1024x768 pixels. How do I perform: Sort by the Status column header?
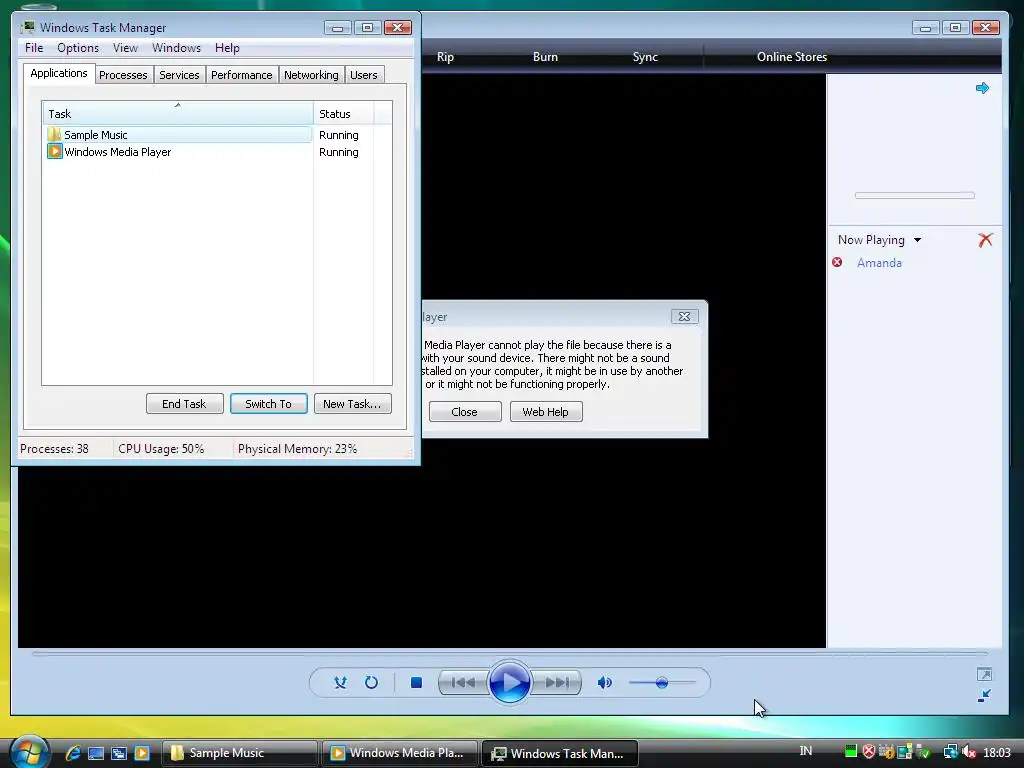tap(344, 114)
